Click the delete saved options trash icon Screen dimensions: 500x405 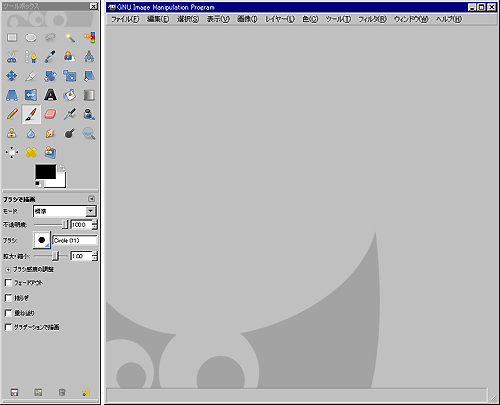tap(62, 392)
